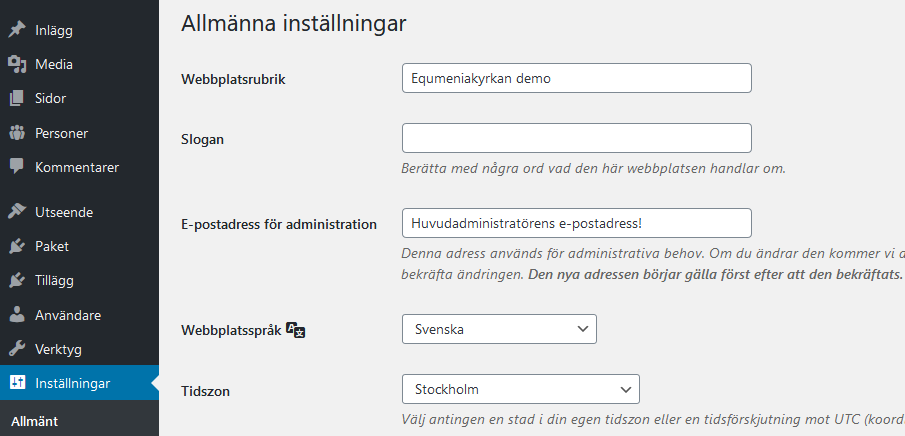Click the Kommentarer speech bubble icon

coord(17,167)
